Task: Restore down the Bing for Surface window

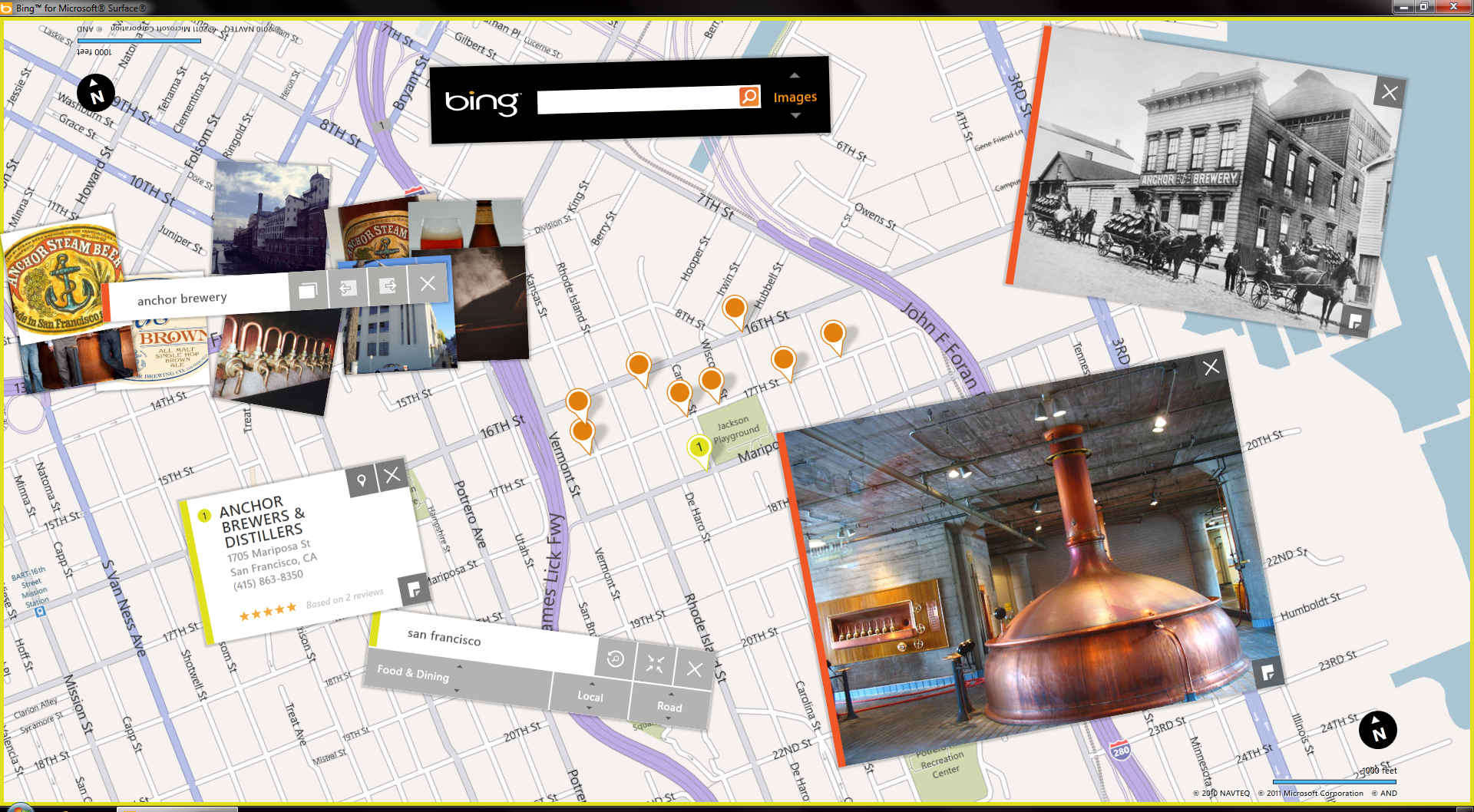Action: tap(1424, 7)
